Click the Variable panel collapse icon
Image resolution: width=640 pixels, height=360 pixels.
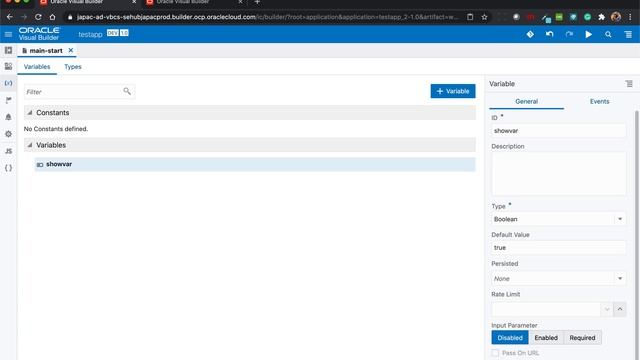point(629,84)
